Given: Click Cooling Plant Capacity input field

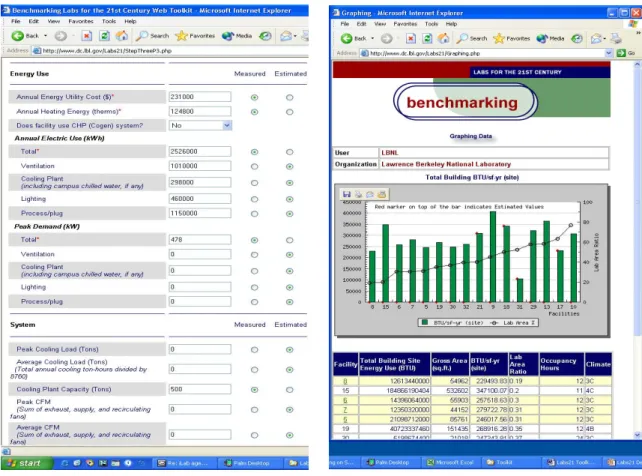Looking at the screenshot, I should pyautogui.click(x=200, y=389).
